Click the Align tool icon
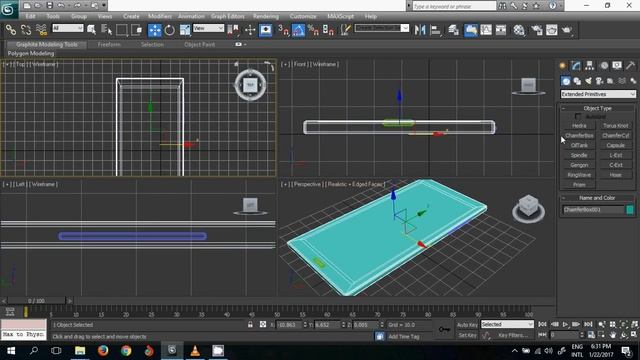This screenshot has width=640, height=360. 436,30
